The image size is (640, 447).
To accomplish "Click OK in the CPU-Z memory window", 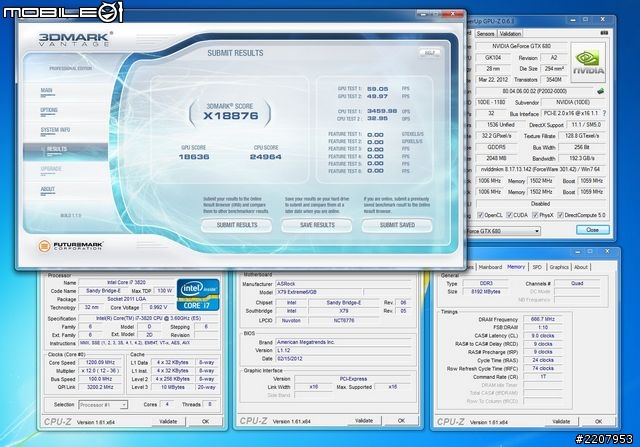I will pos(598,421).
